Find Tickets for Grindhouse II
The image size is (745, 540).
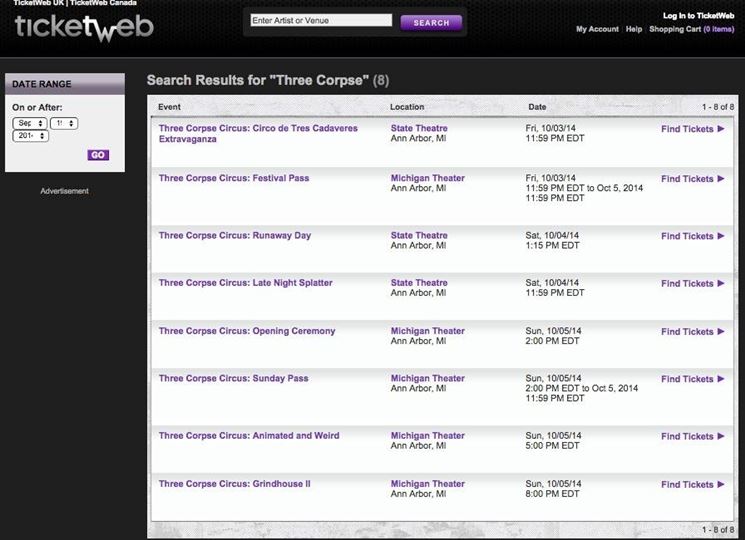tap(692, 485)
